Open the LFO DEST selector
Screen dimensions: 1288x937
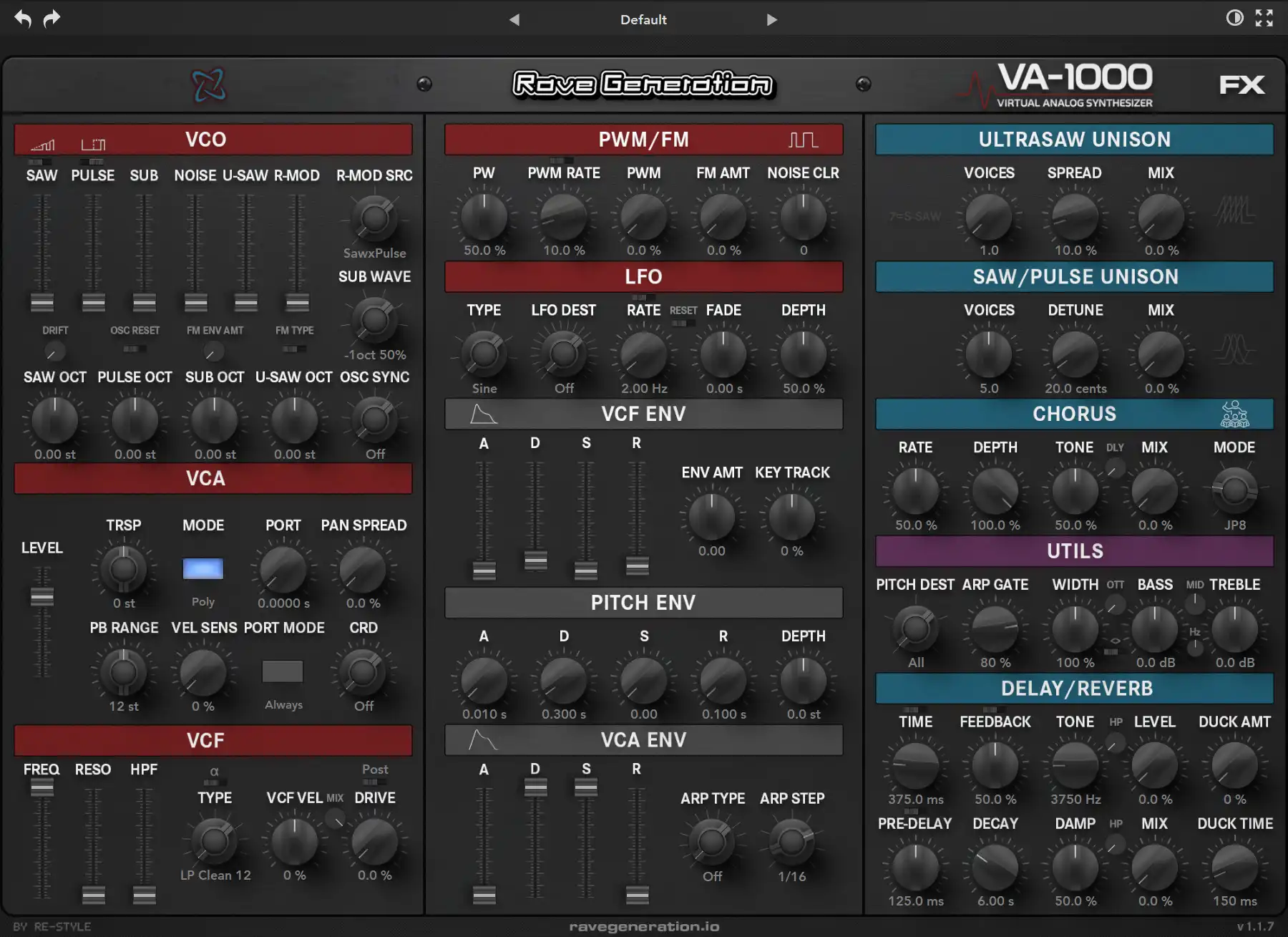(x=564, y=353)
